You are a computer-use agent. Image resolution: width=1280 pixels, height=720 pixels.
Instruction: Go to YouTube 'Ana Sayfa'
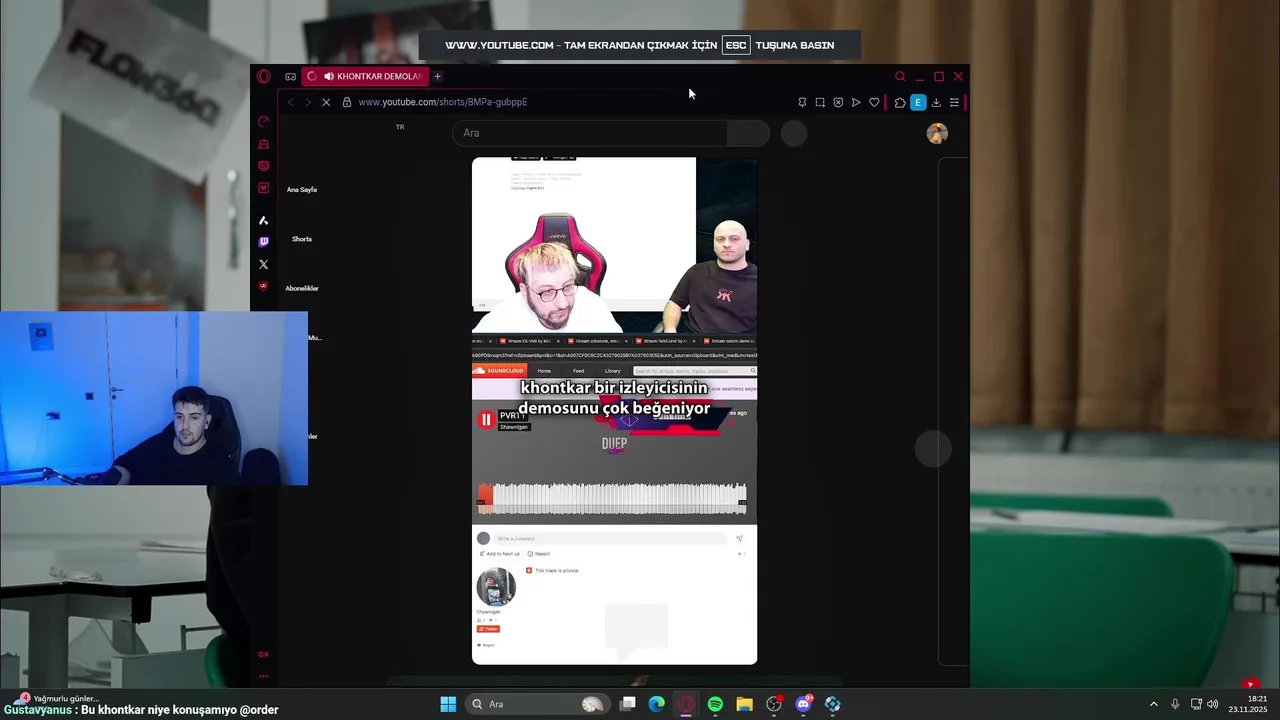[x=302, y=189]
